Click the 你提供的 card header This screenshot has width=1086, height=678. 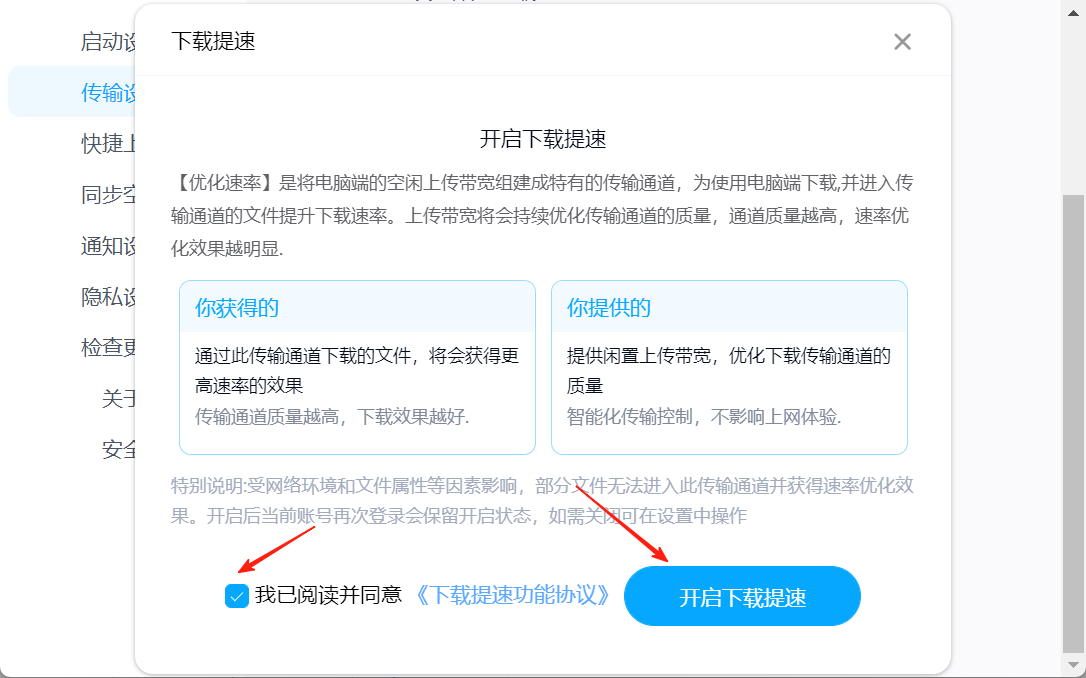(729, 307)
